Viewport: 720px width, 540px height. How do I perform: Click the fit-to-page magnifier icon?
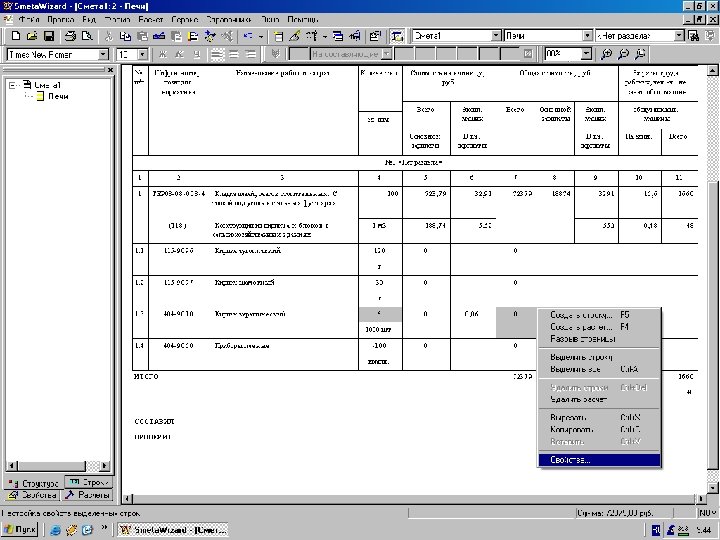pos(640,54)
